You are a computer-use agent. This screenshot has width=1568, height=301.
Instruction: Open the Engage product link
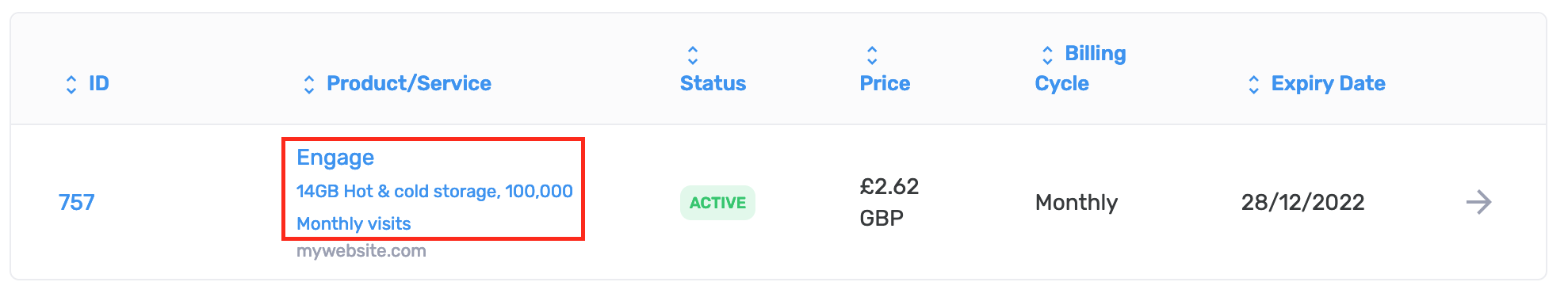335,158
